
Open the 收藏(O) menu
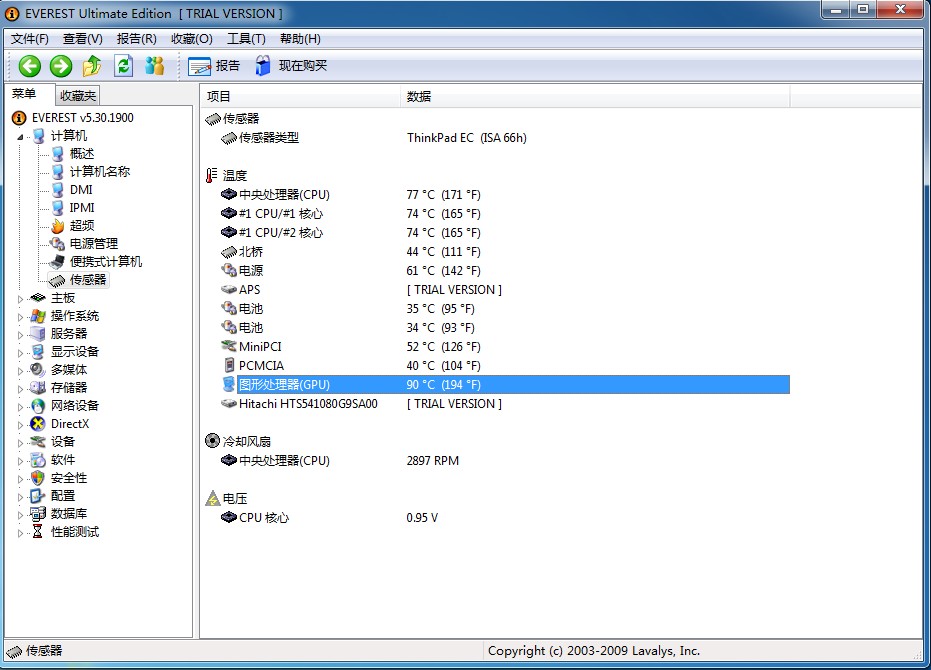coord(192,39)
